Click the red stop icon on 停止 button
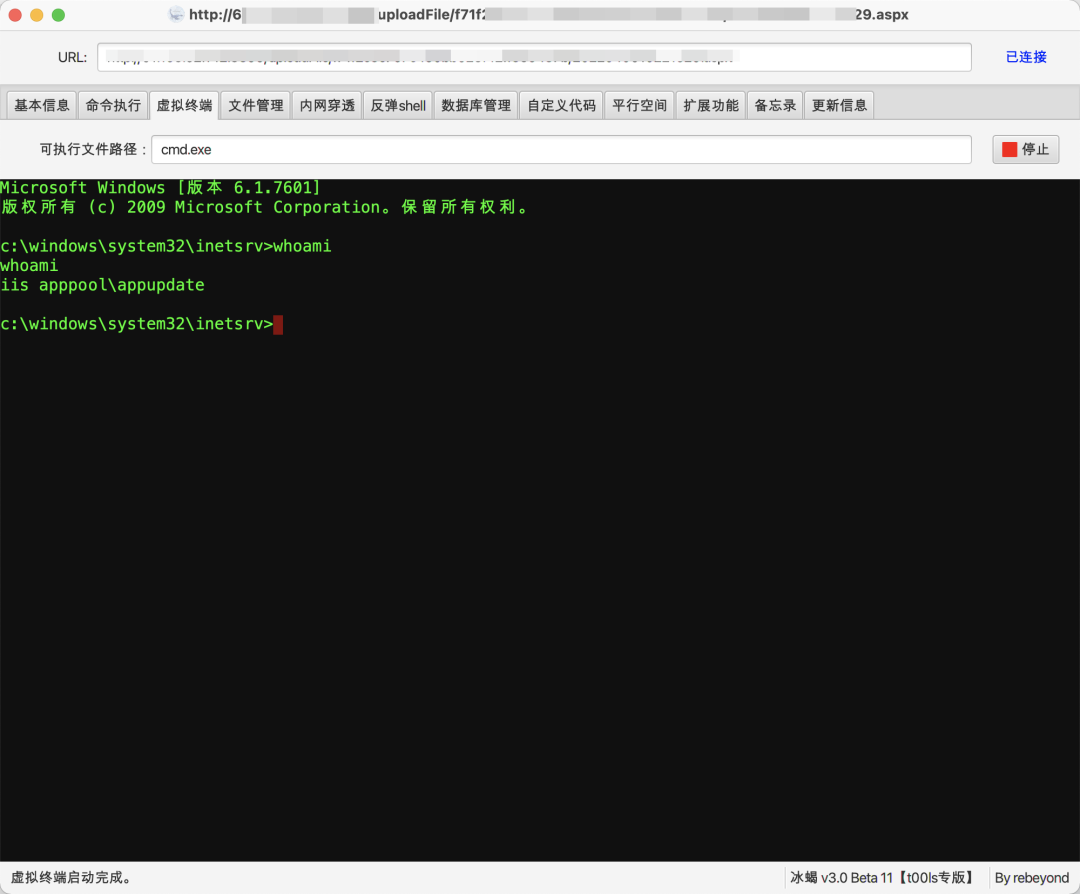 (1010, 149)
